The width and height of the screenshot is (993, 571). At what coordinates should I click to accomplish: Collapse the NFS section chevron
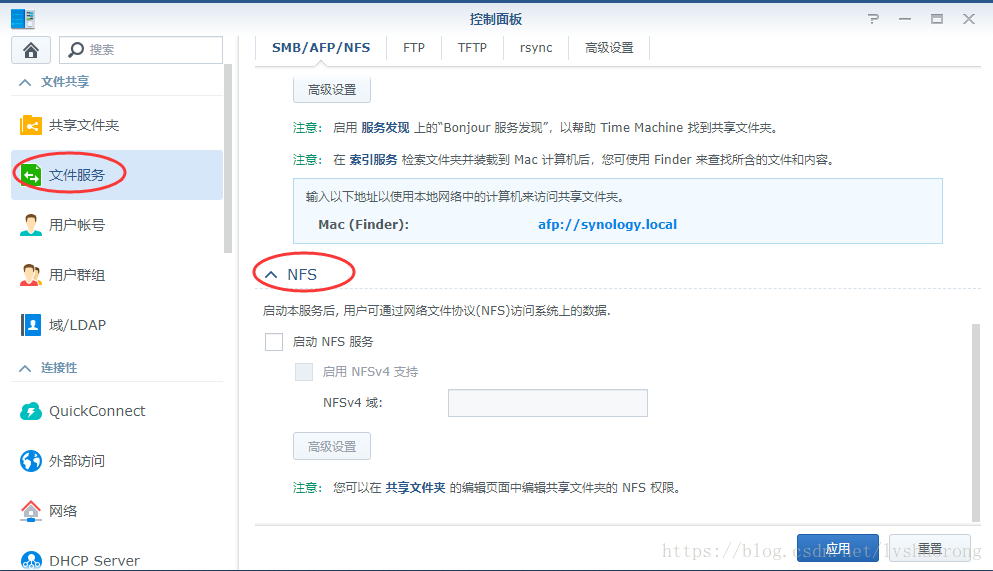point(271,275)
